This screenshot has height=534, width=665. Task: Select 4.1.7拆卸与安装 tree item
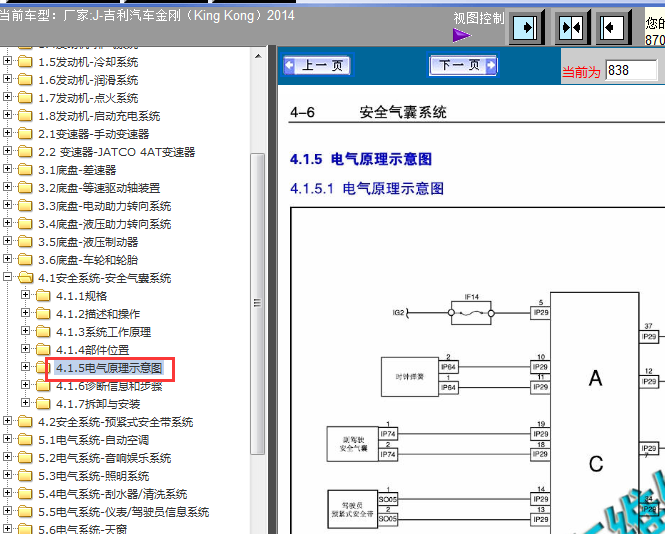tap(98, 404)
